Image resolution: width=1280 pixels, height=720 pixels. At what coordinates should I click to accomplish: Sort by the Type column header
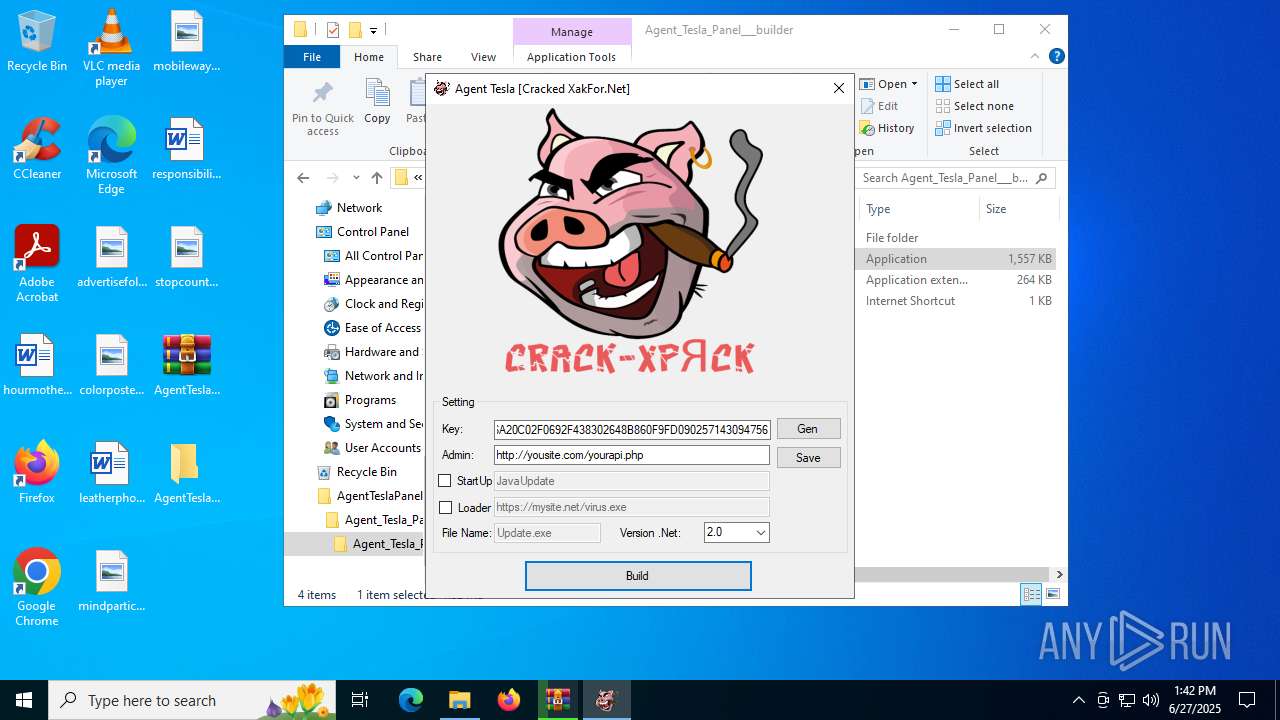click(x=918, y=209)
